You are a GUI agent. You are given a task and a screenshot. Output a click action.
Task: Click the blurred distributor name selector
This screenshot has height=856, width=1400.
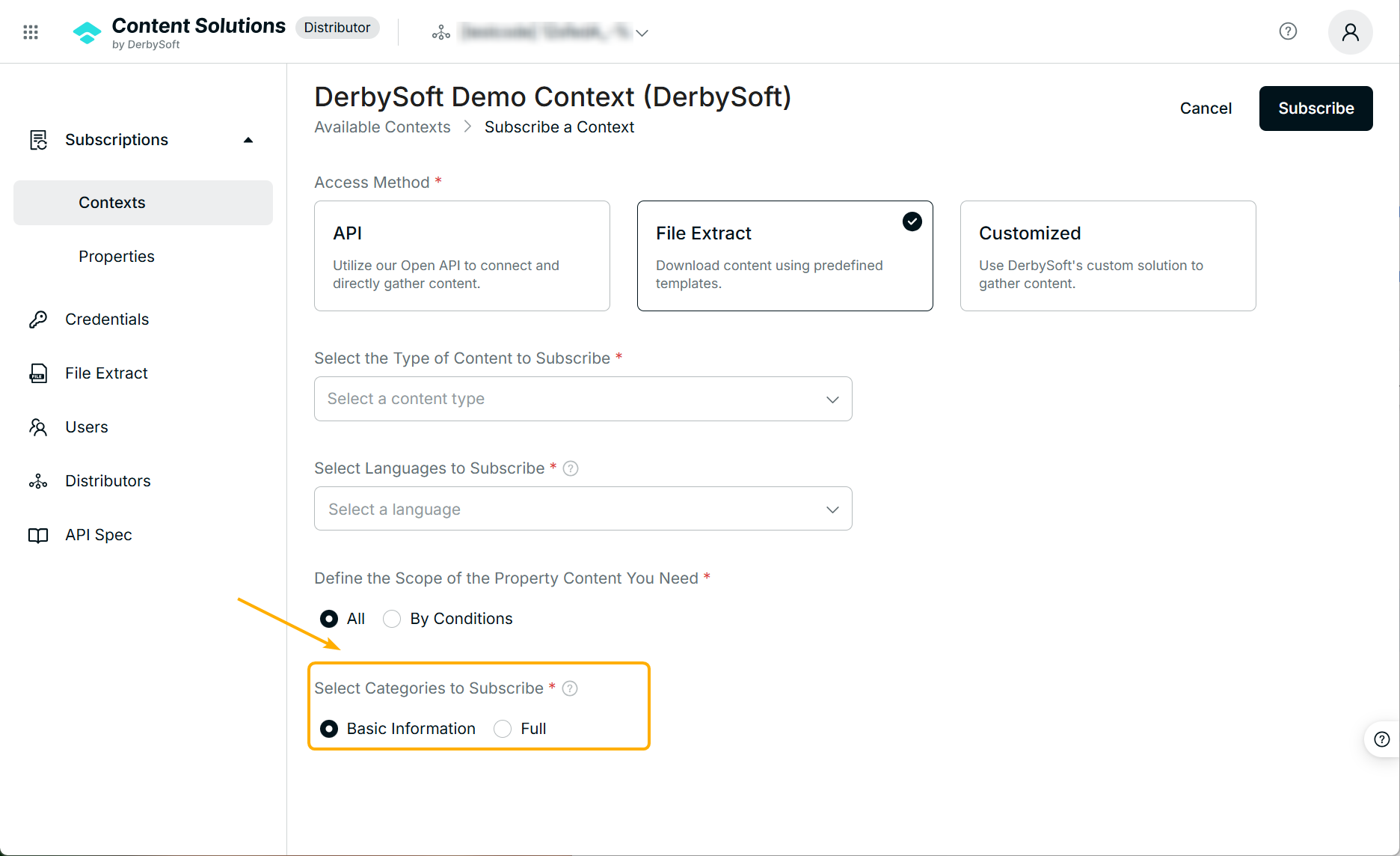pos(546,32)
